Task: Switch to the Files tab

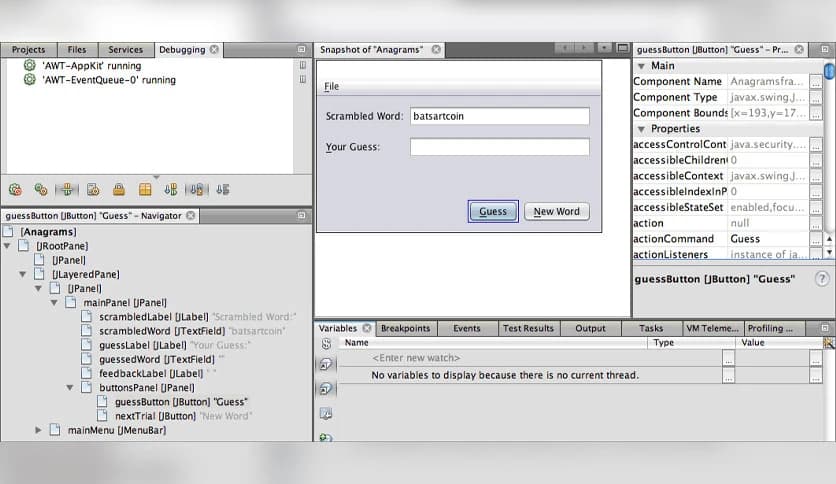Action: (x=77, y=50)
